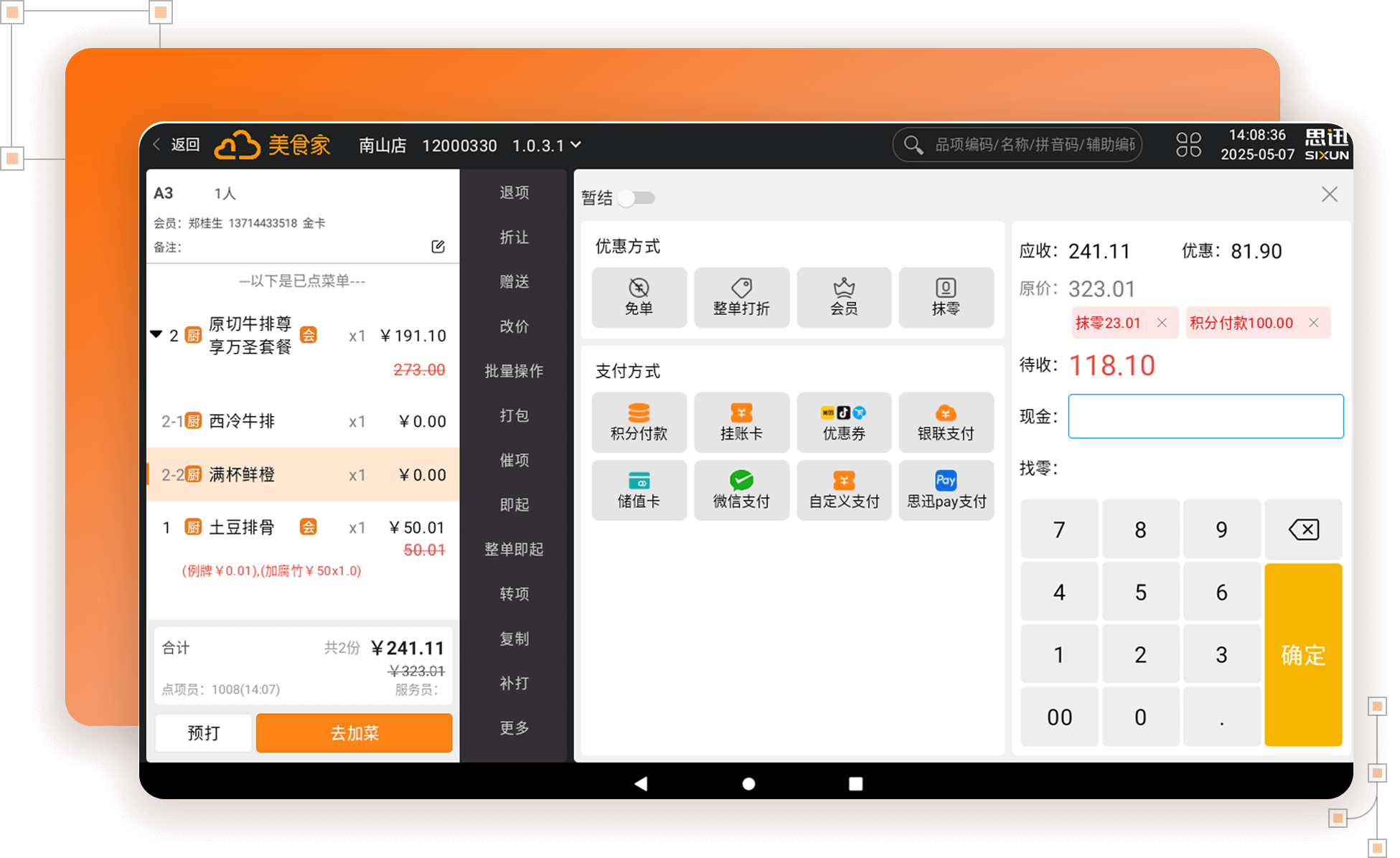Open the 优惠券 coupon payment
This screenshot has height=858, width=1400.
[x=844, y=422]
